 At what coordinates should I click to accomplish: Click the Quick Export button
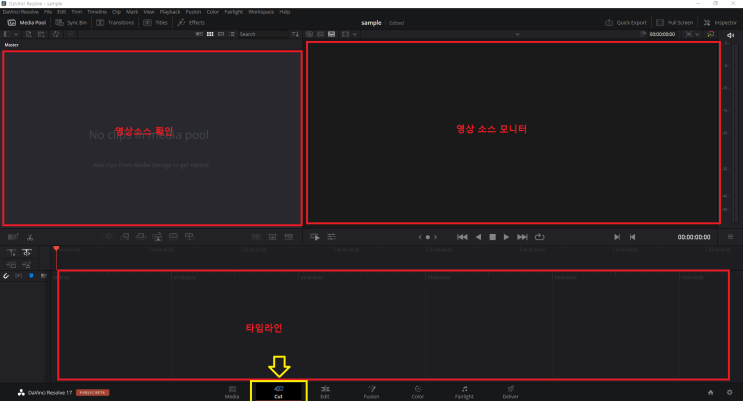(x=626, y=23)
